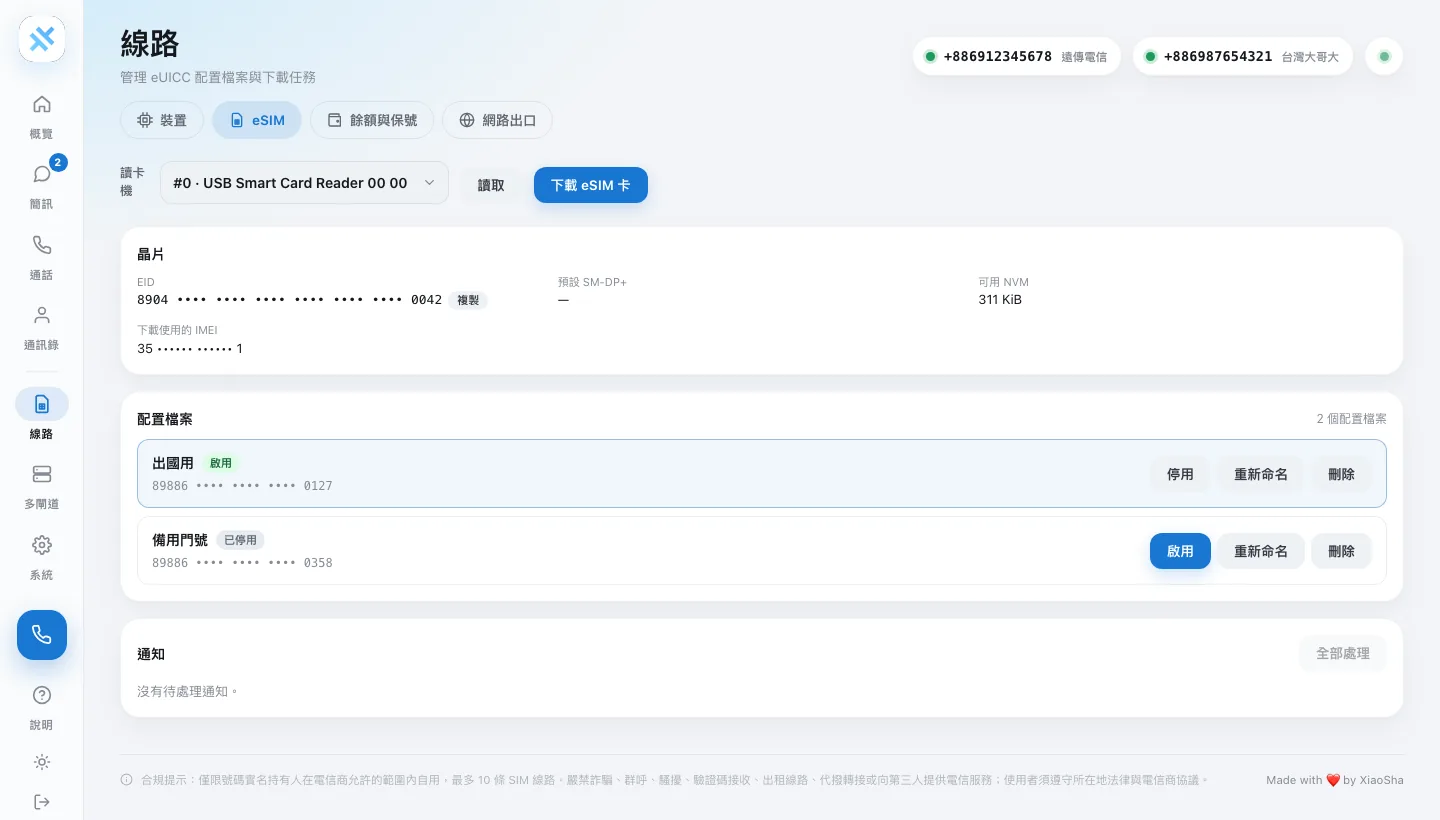
Task: Open 簡訊 messages with 2 unread
Action: click(x=42, y=186)
